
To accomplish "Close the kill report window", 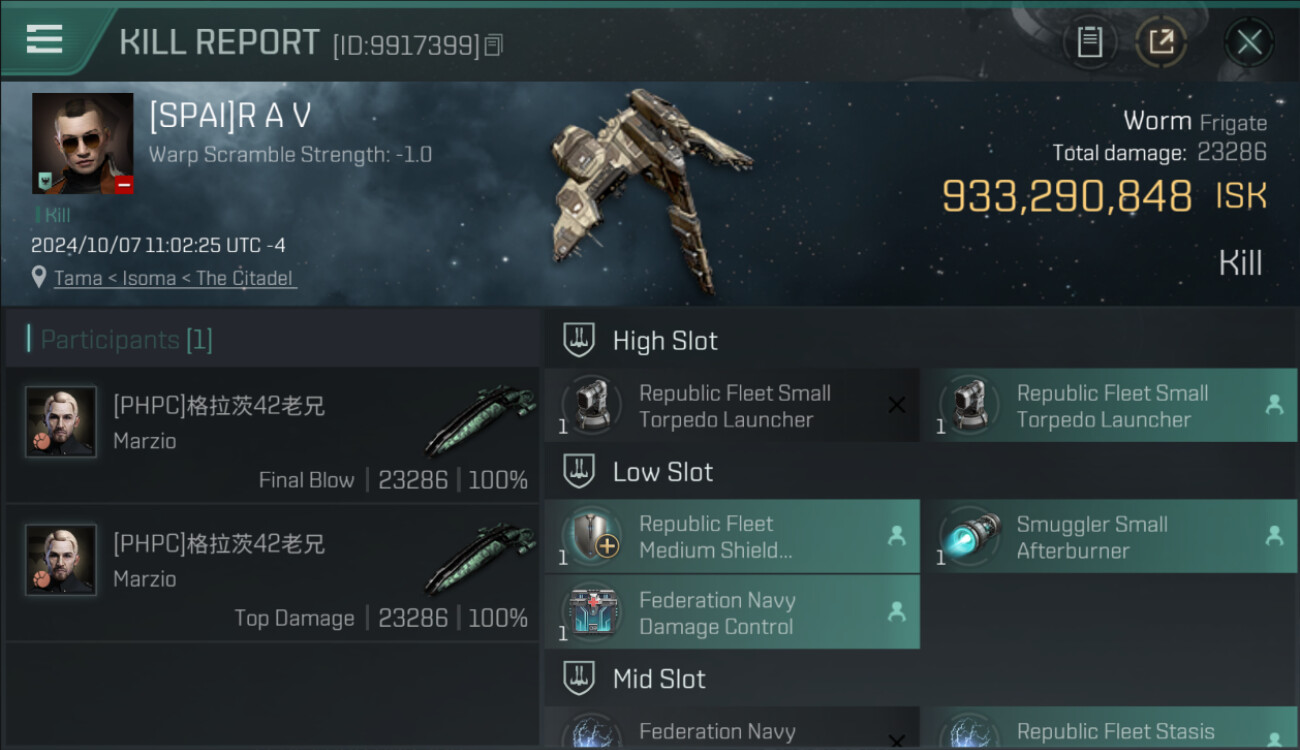I will point(1249,42).
